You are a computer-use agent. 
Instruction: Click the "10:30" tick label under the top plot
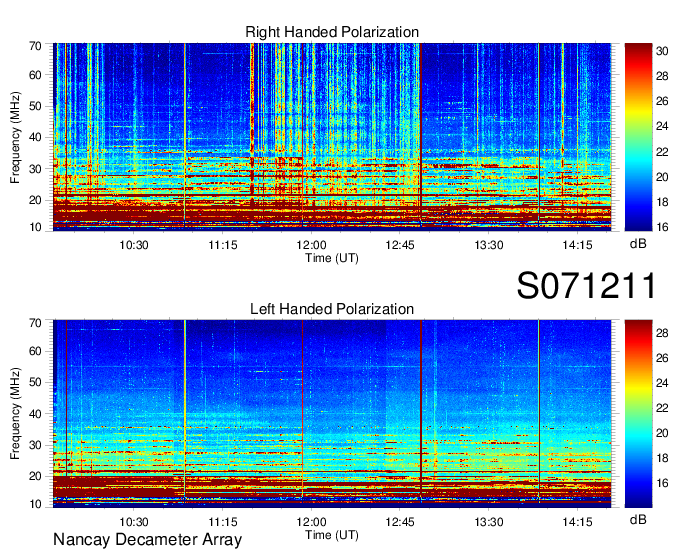tap(134, 245)
